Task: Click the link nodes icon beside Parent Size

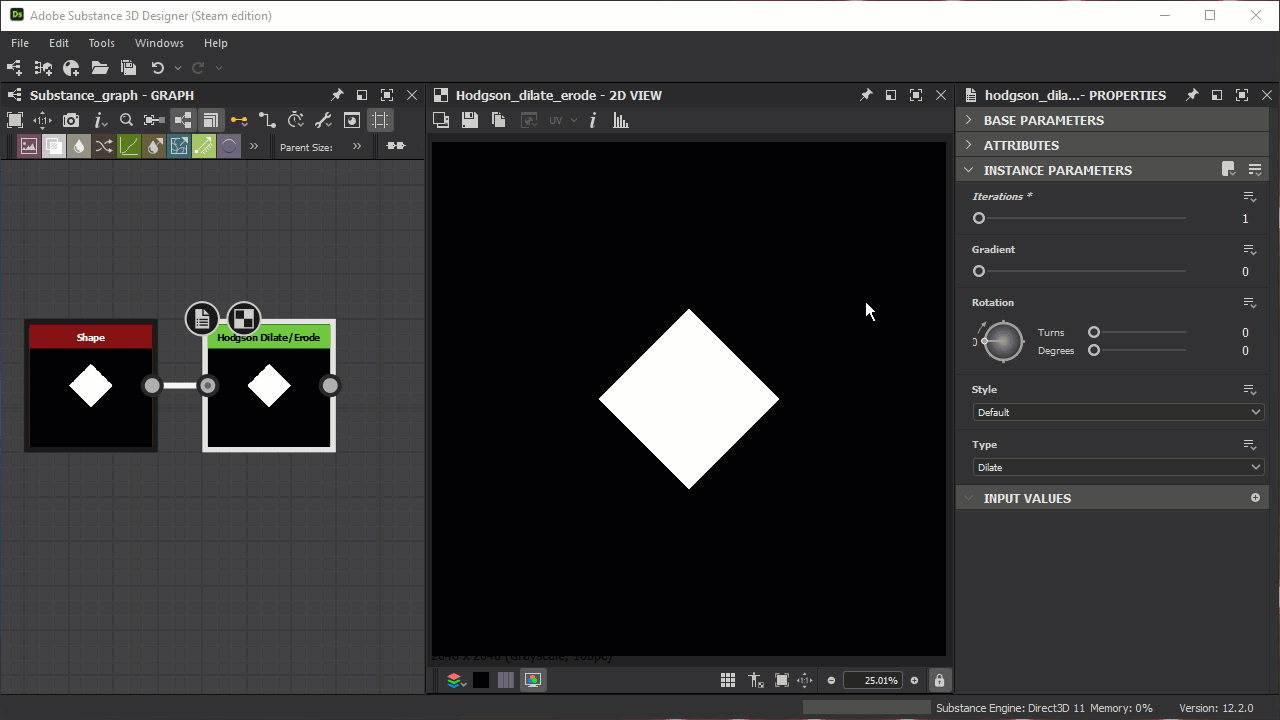Action: click(x=396, y=146)
